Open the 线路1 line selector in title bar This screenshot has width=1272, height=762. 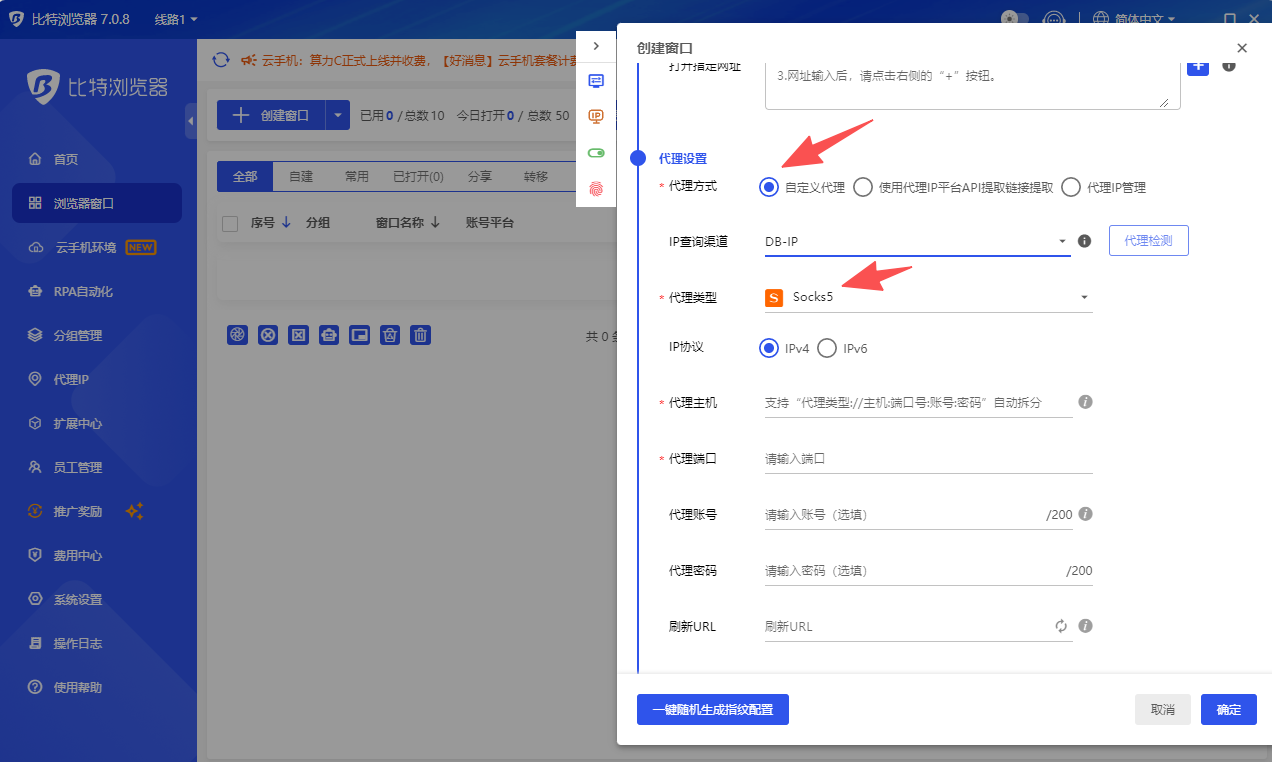(171, 18)
